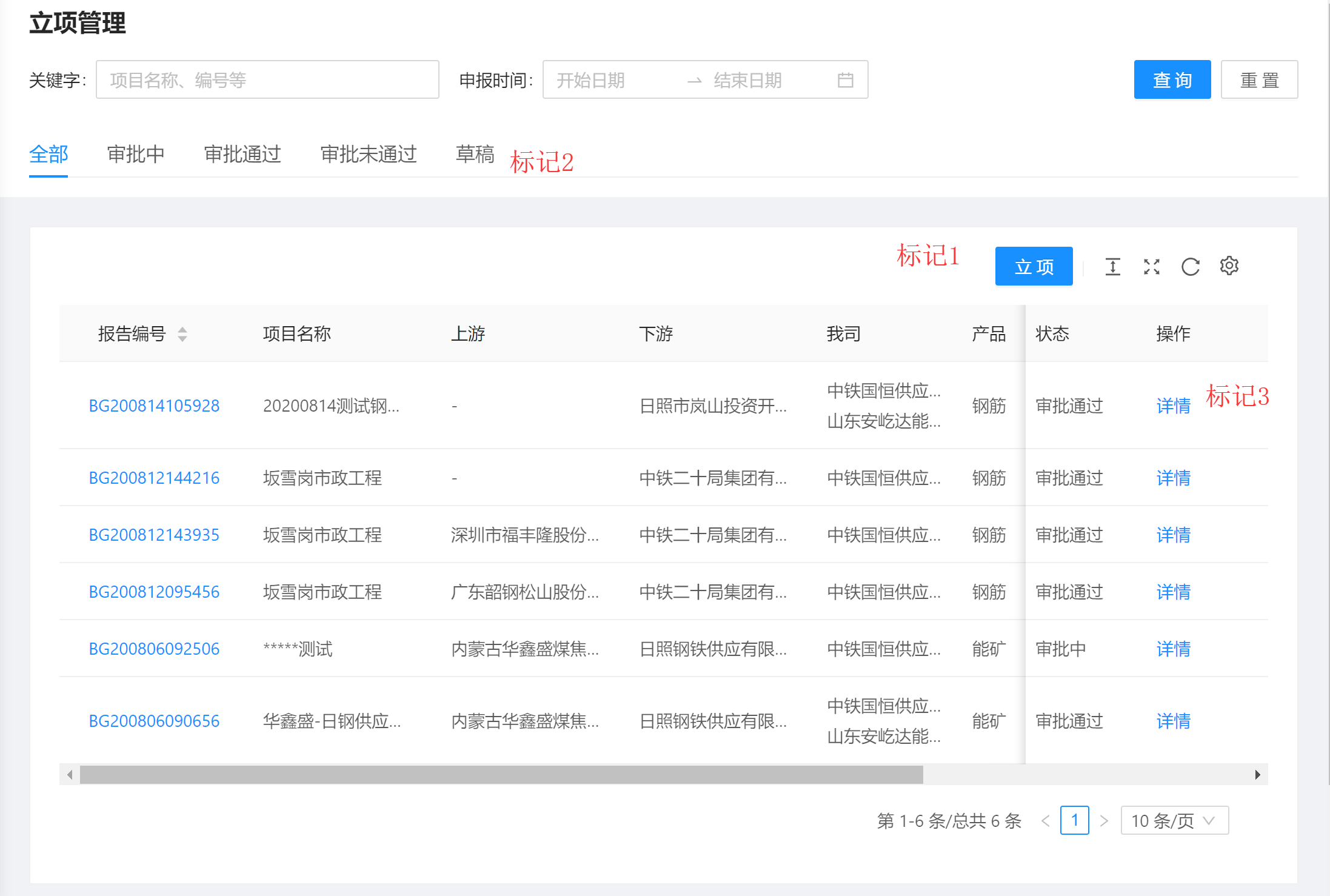Screen dimensions: 1330x896
Task: Open the column settings gear icon
Action: [x=1229, y=266]
